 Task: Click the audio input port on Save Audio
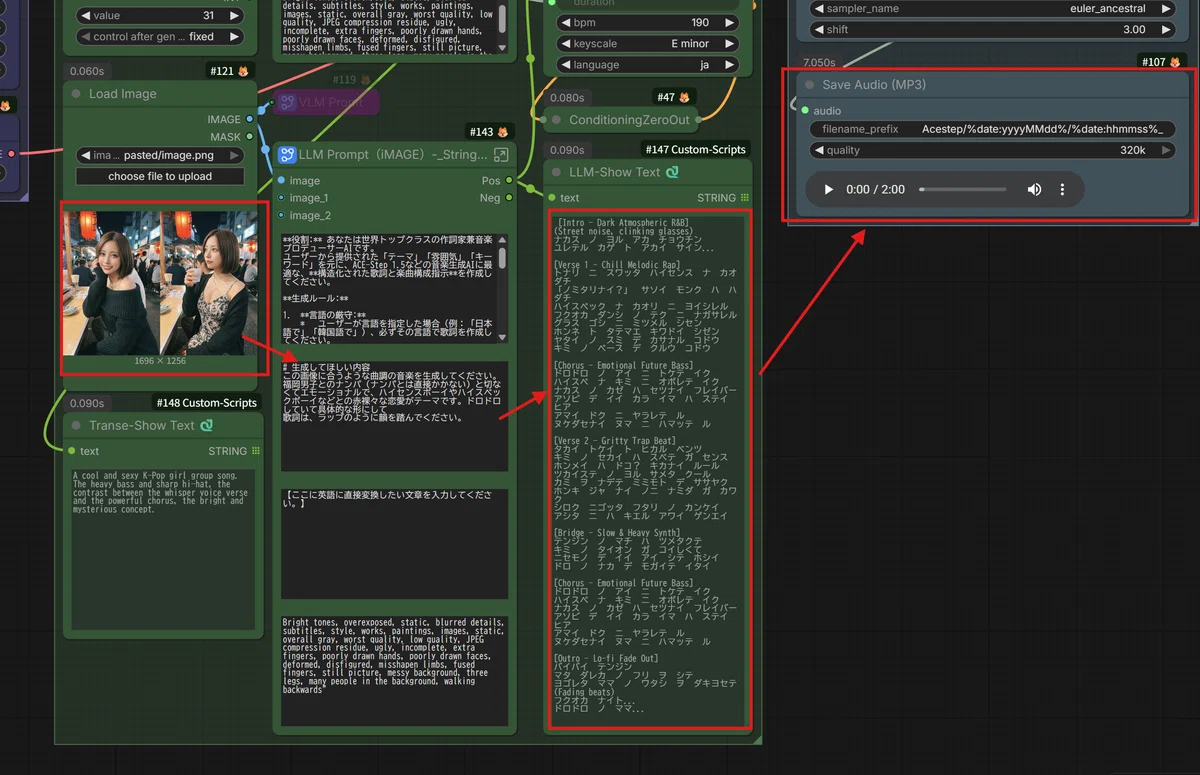tap(805, 111)
